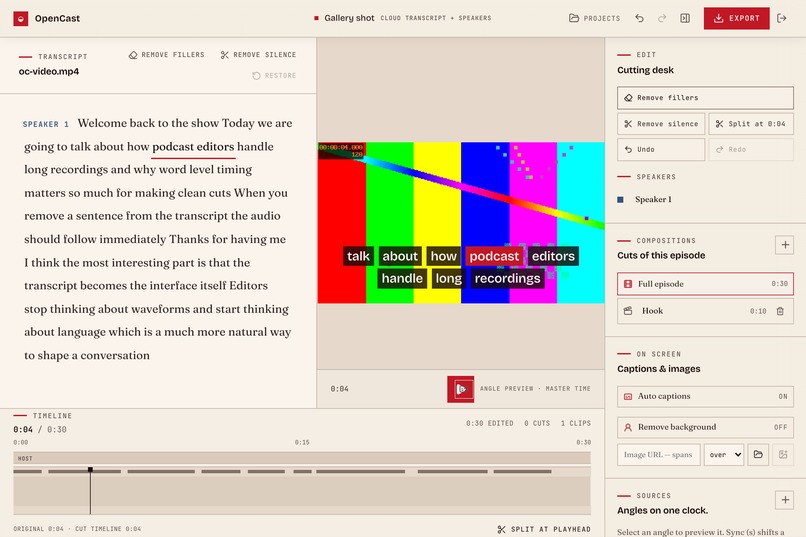This screenshot has width=806, height=537.
Task: Sign out using the exit icon
Action: pyautogui.click(x=782, y=18)
